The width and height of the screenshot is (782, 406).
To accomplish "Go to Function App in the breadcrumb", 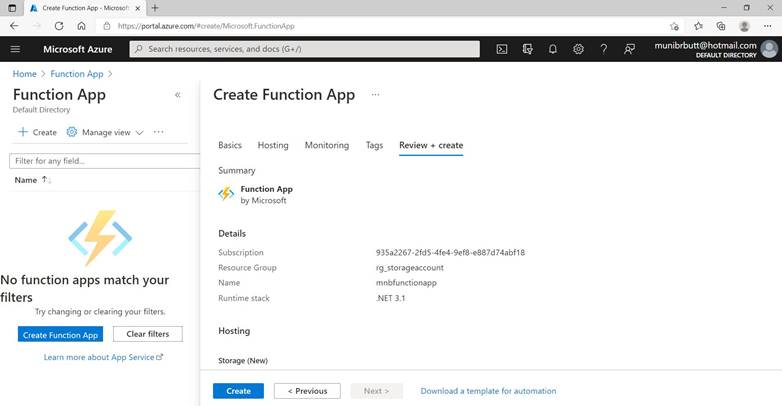I will [x=77, y=74].
